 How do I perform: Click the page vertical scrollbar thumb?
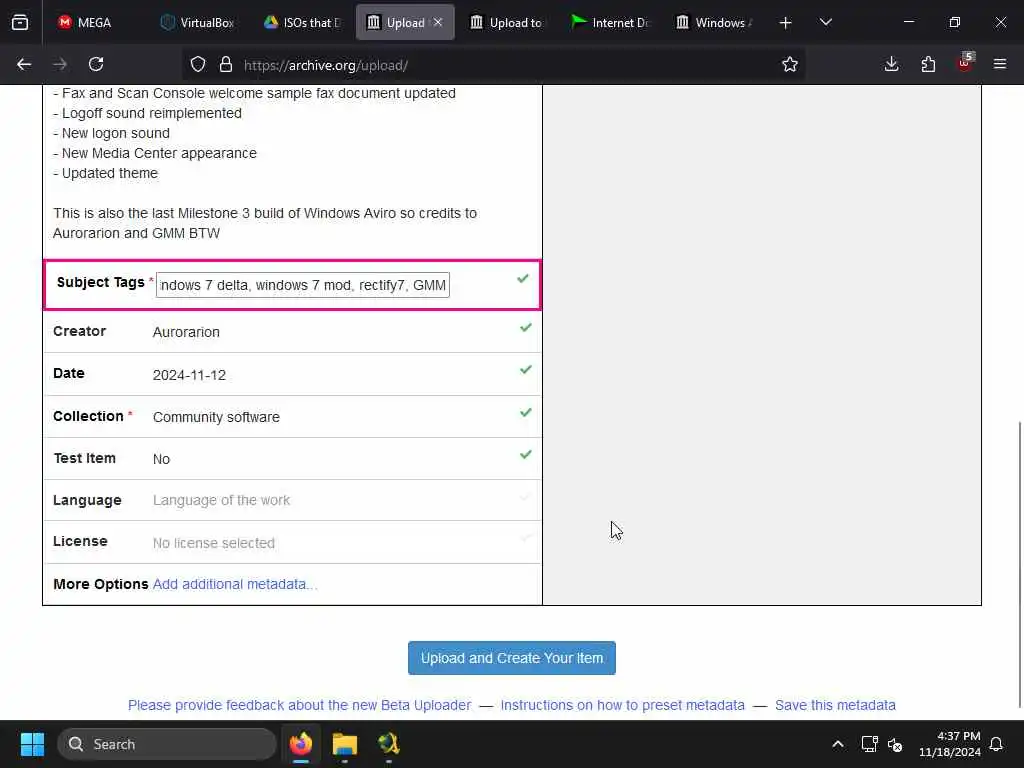pyautogui.click(x=1020, y=565)
